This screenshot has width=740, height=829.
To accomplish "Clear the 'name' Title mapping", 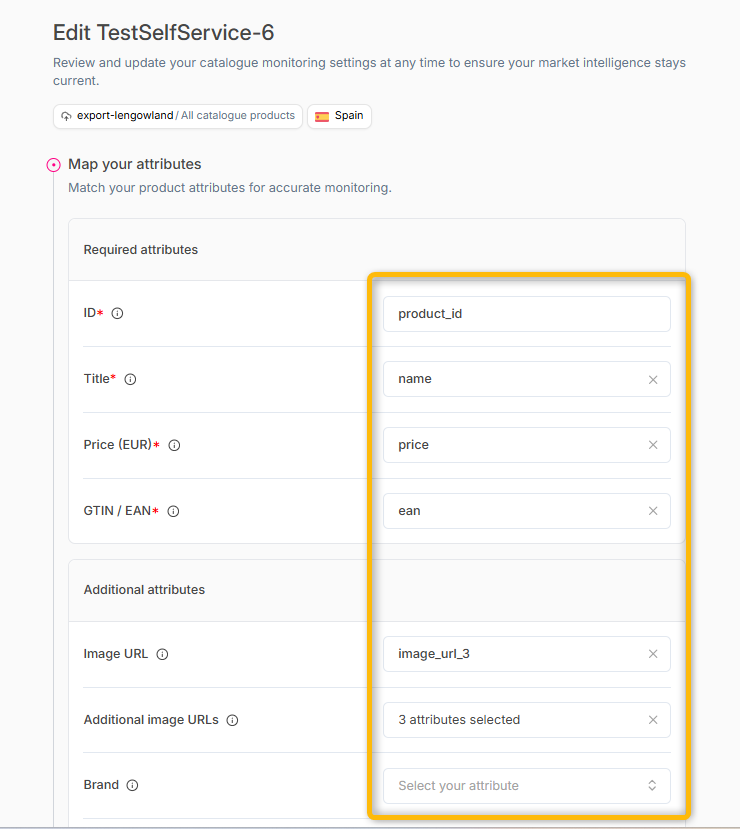I will (x=653, y=380).
